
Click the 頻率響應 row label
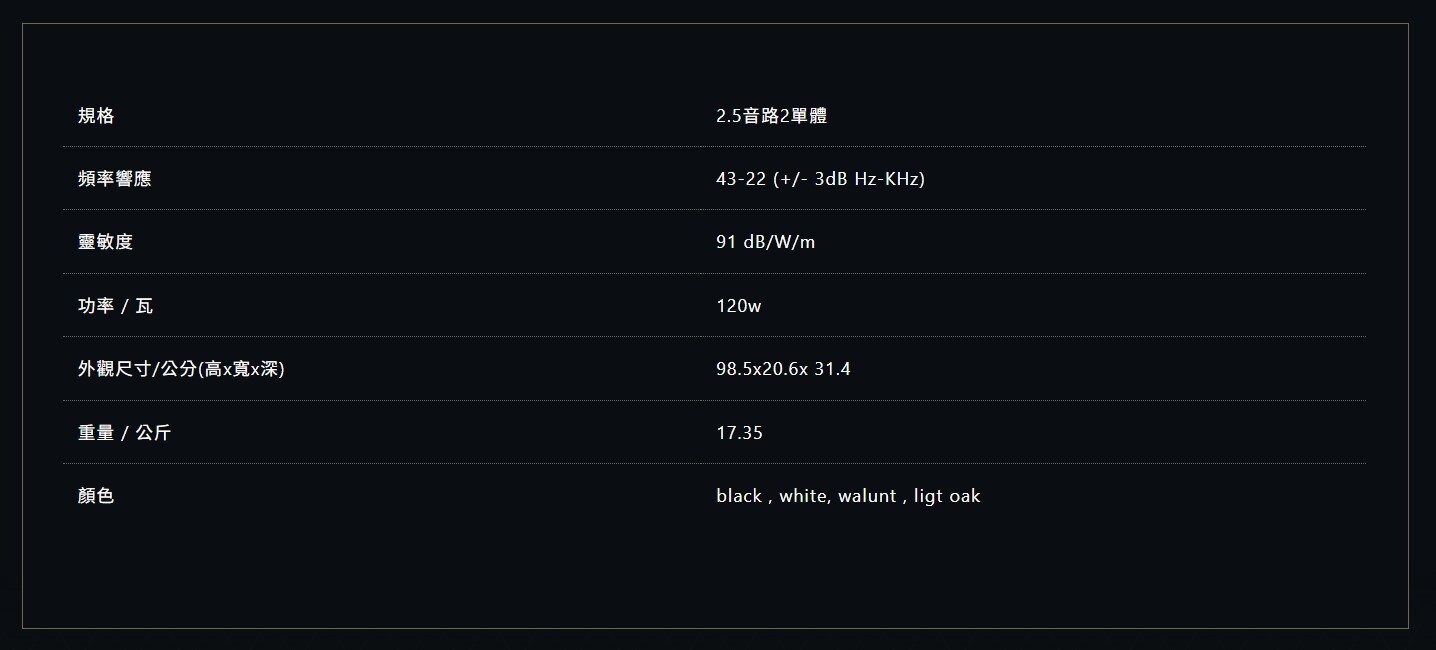coord(115,179)
